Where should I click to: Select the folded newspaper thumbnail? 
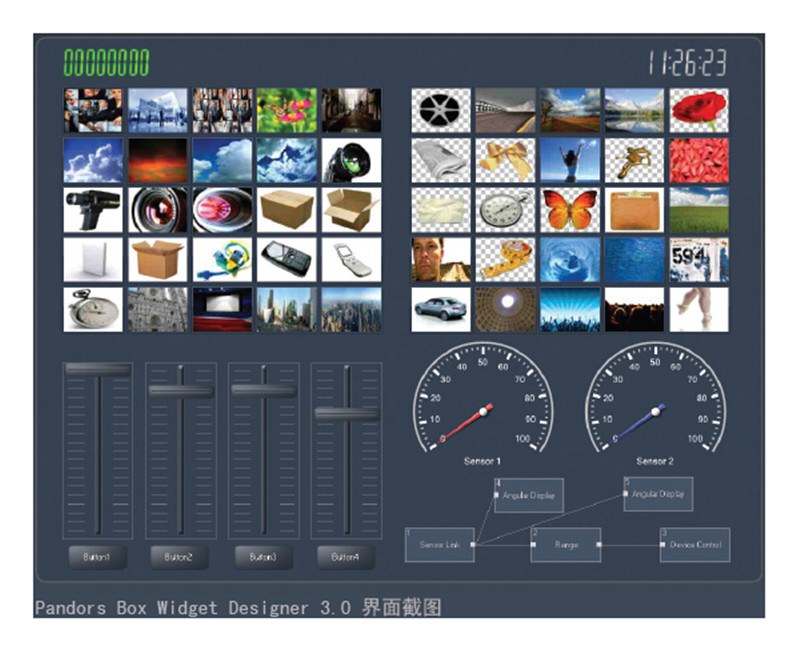[441, 160]
